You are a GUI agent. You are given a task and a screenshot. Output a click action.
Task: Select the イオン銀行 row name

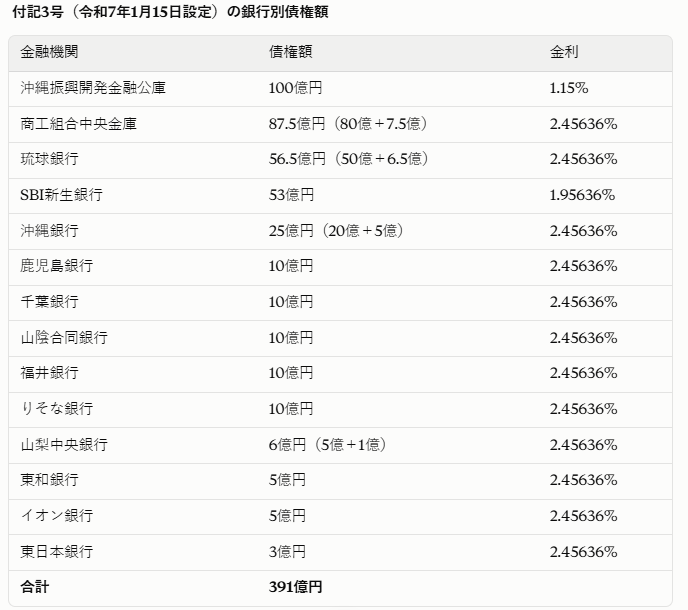point(57,516)
